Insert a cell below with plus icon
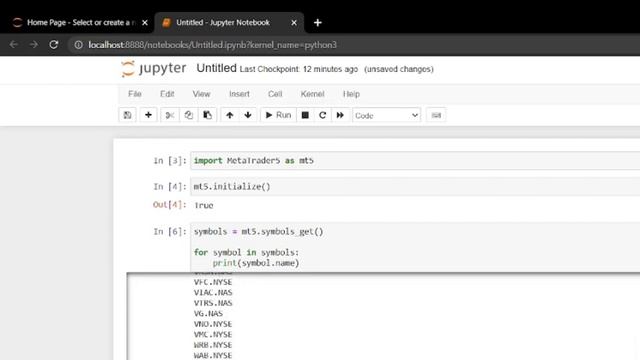 [149, 115]
